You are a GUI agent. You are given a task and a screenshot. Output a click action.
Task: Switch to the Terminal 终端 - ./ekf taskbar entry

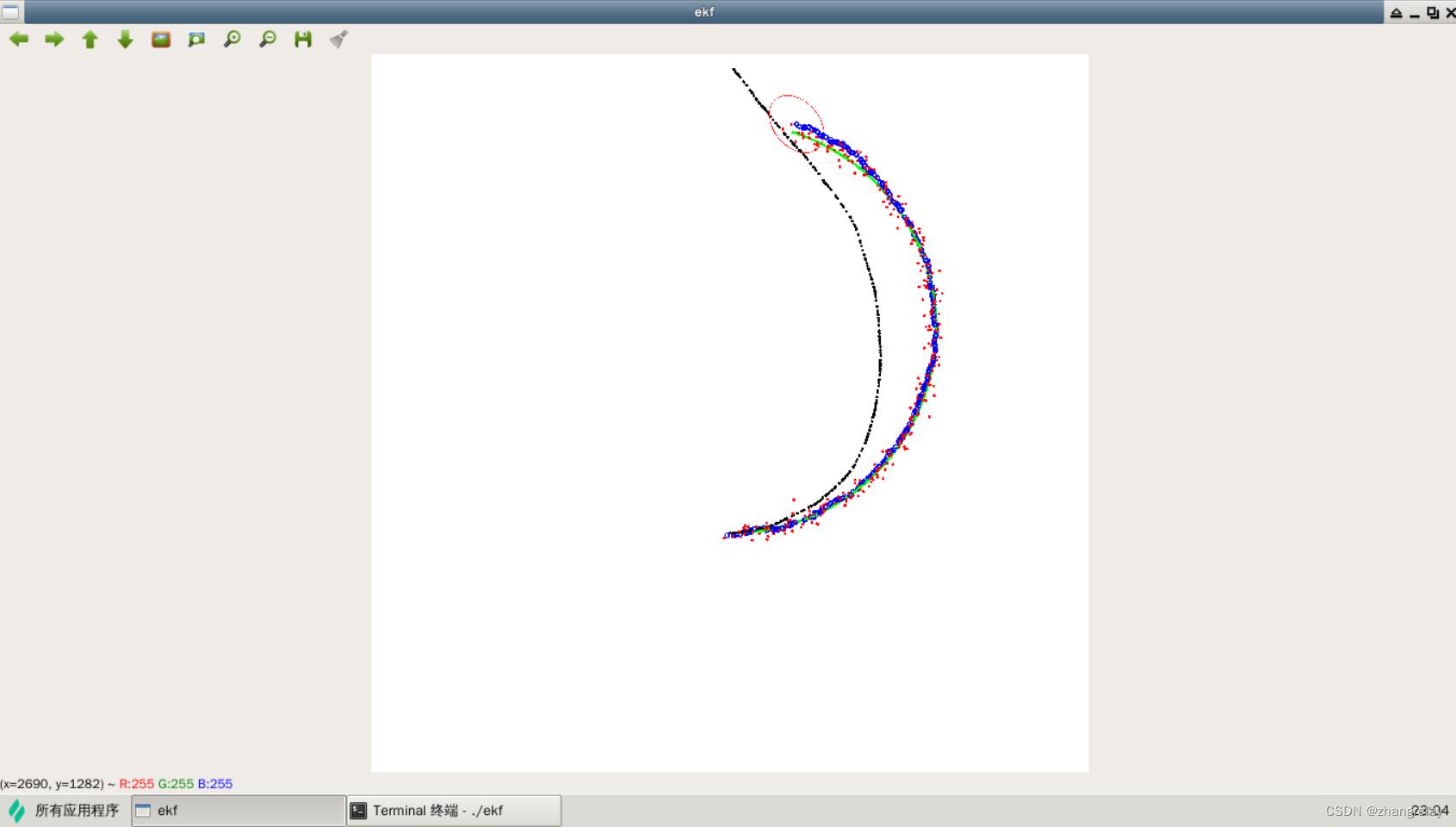click(454, 811)
